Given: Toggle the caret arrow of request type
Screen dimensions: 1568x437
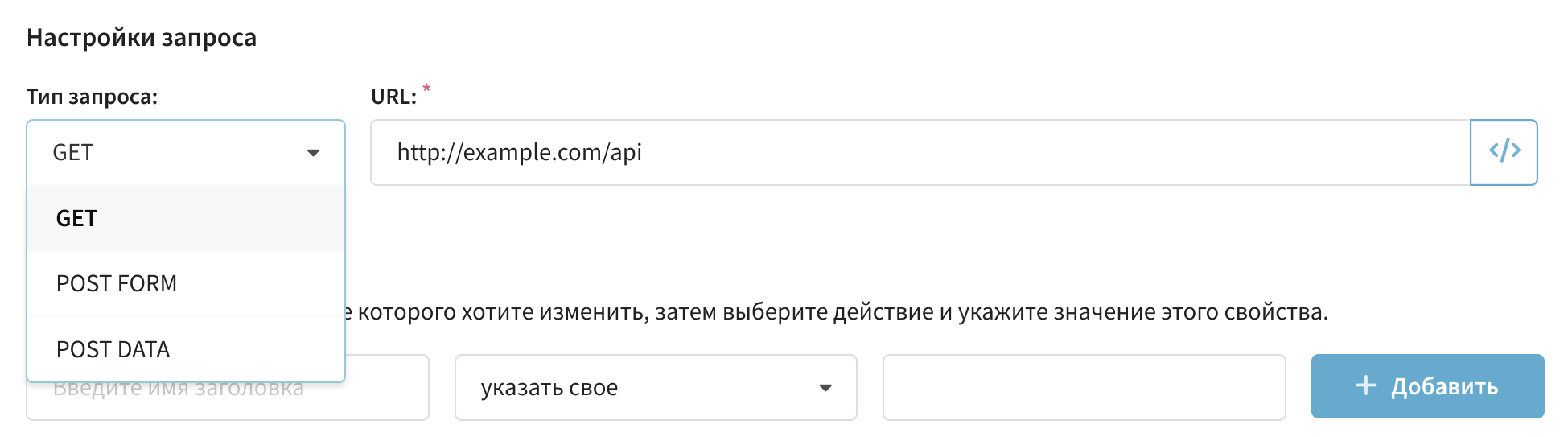Looking at the screenshot, I should (x=313, y=153).
